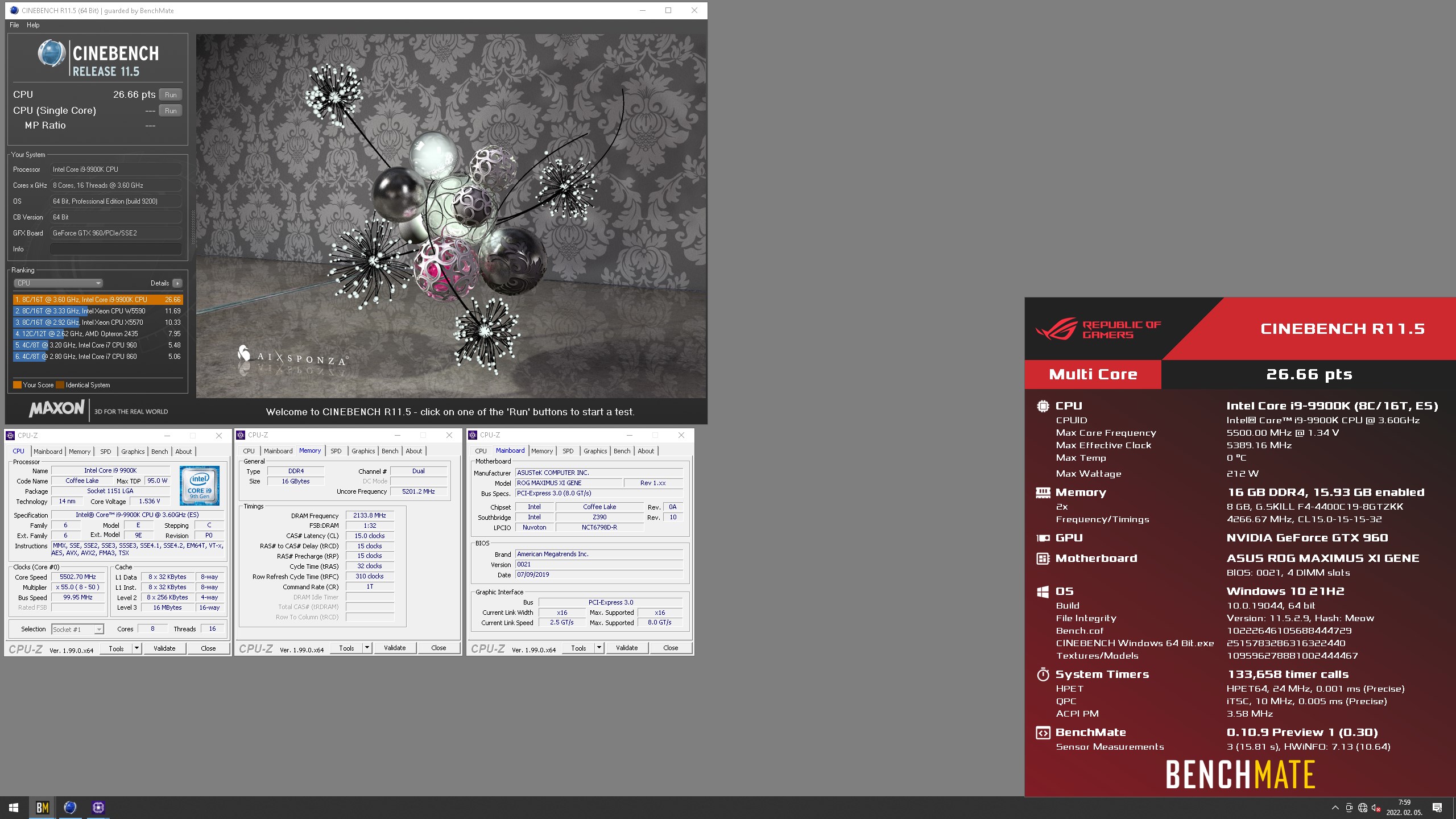This screenshot has width=1456, height=819.
Task: Click the ROG logo in the BenchMate panel
Action: click(x=1056, y=328)
